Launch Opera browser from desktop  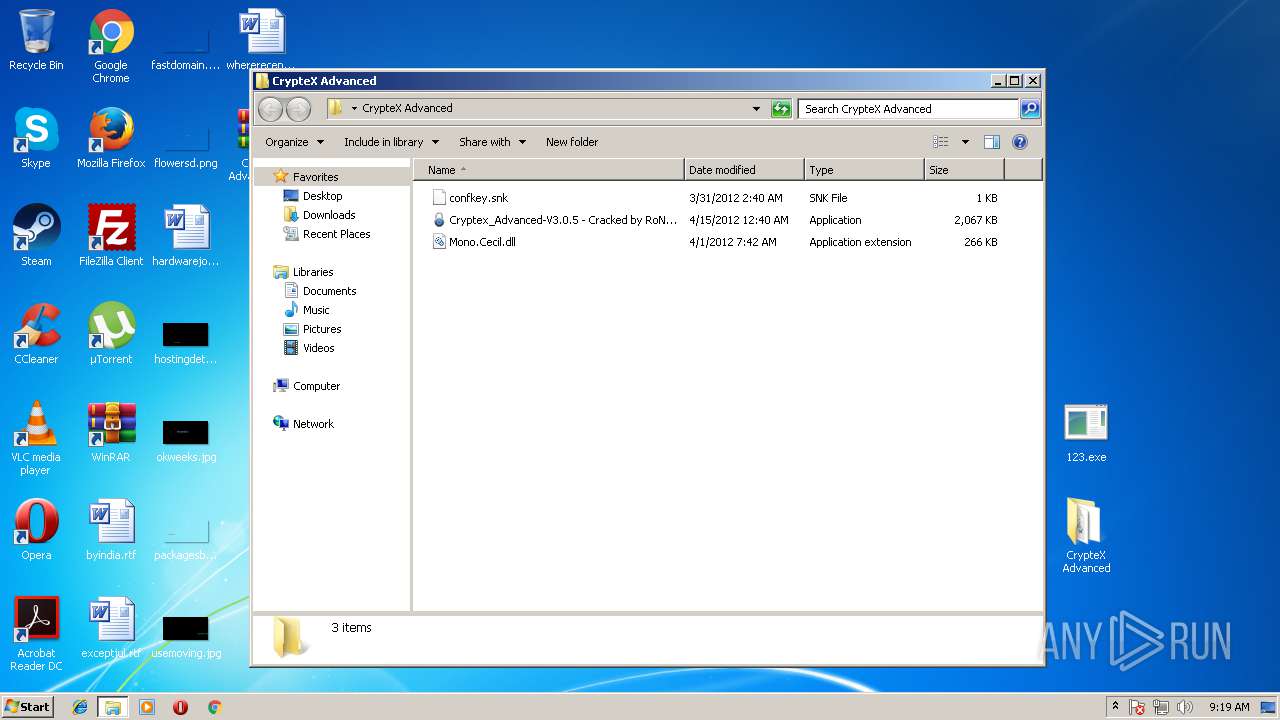tap(36, 530)
